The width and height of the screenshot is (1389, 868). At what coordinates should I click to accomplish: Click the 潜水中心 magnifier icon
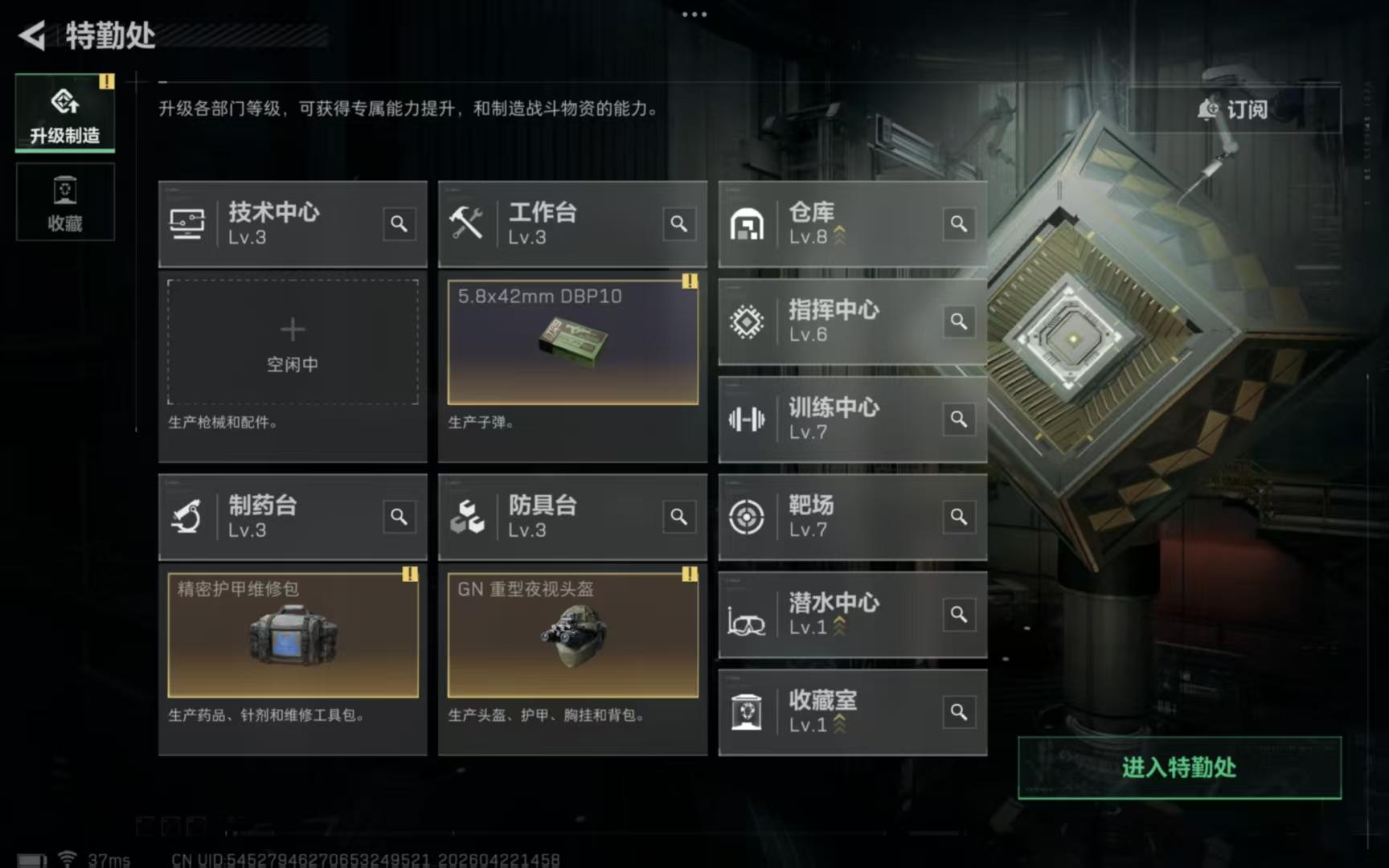click(x=958, y=615)
